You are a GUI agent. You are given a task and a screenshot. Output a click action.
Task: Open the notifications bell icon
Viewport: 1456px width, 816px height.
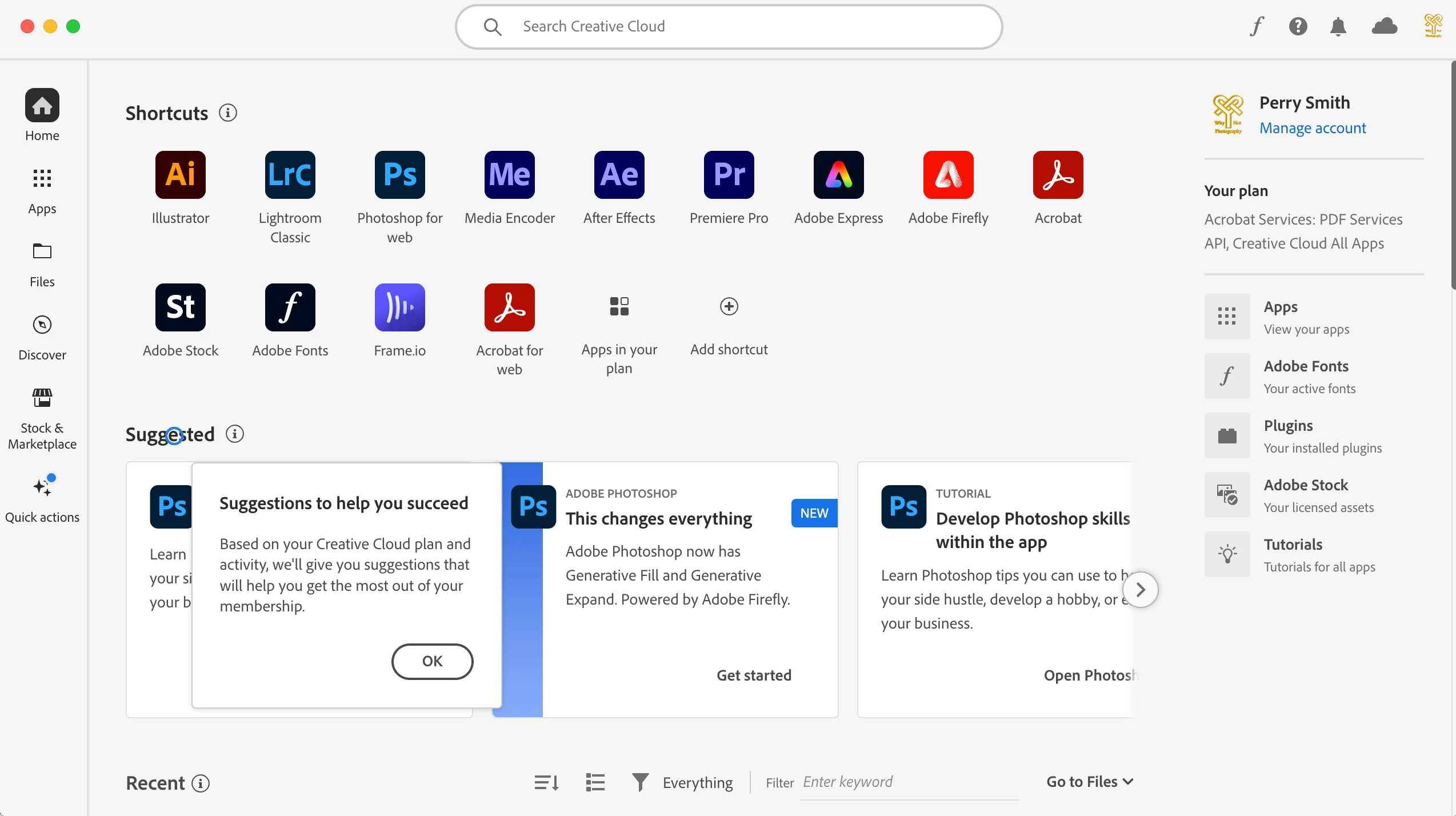[x=1338, y=26]
